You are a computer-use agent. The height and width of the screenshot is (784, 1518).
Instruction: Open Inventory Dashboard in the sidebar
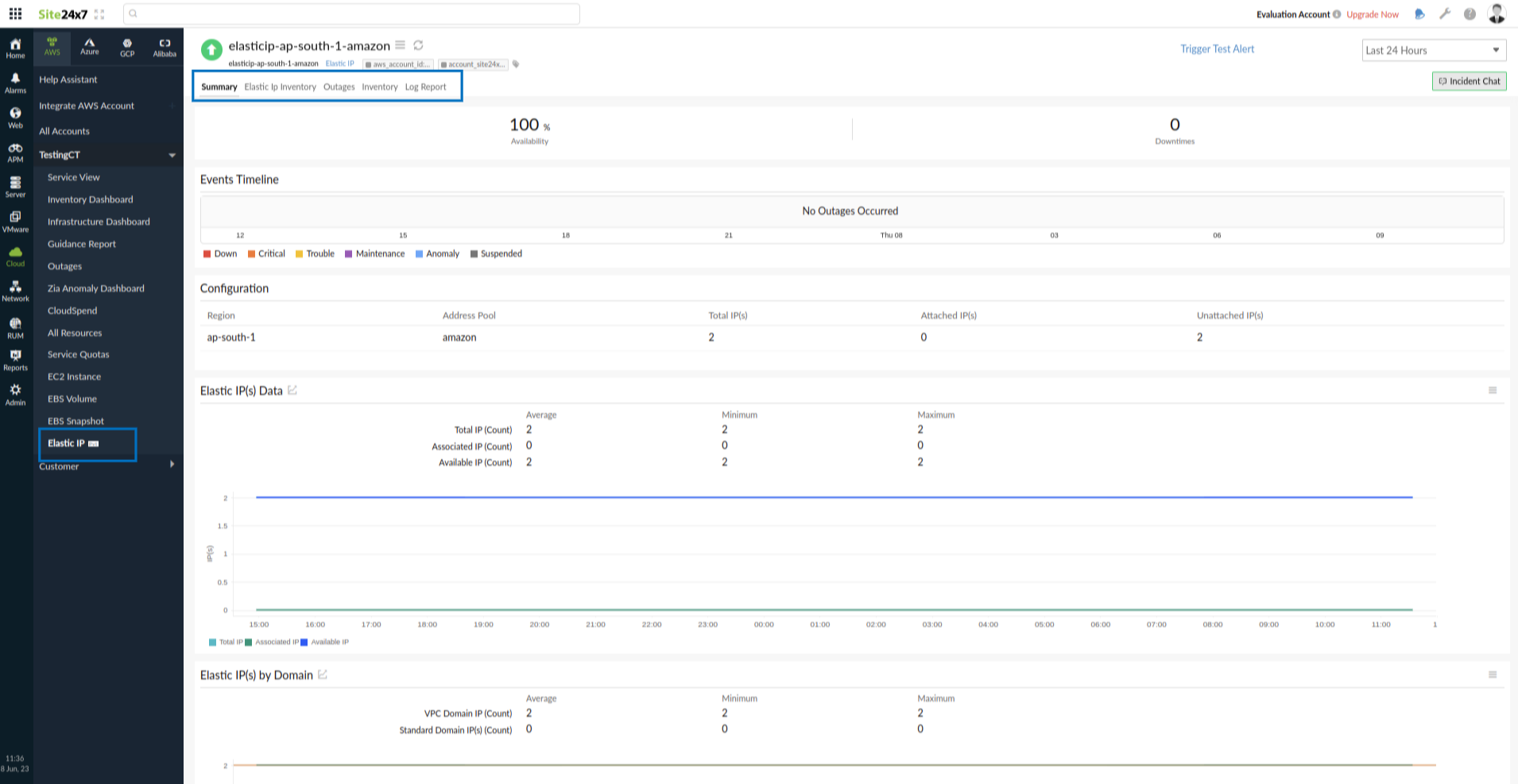(x=91, y=199)
